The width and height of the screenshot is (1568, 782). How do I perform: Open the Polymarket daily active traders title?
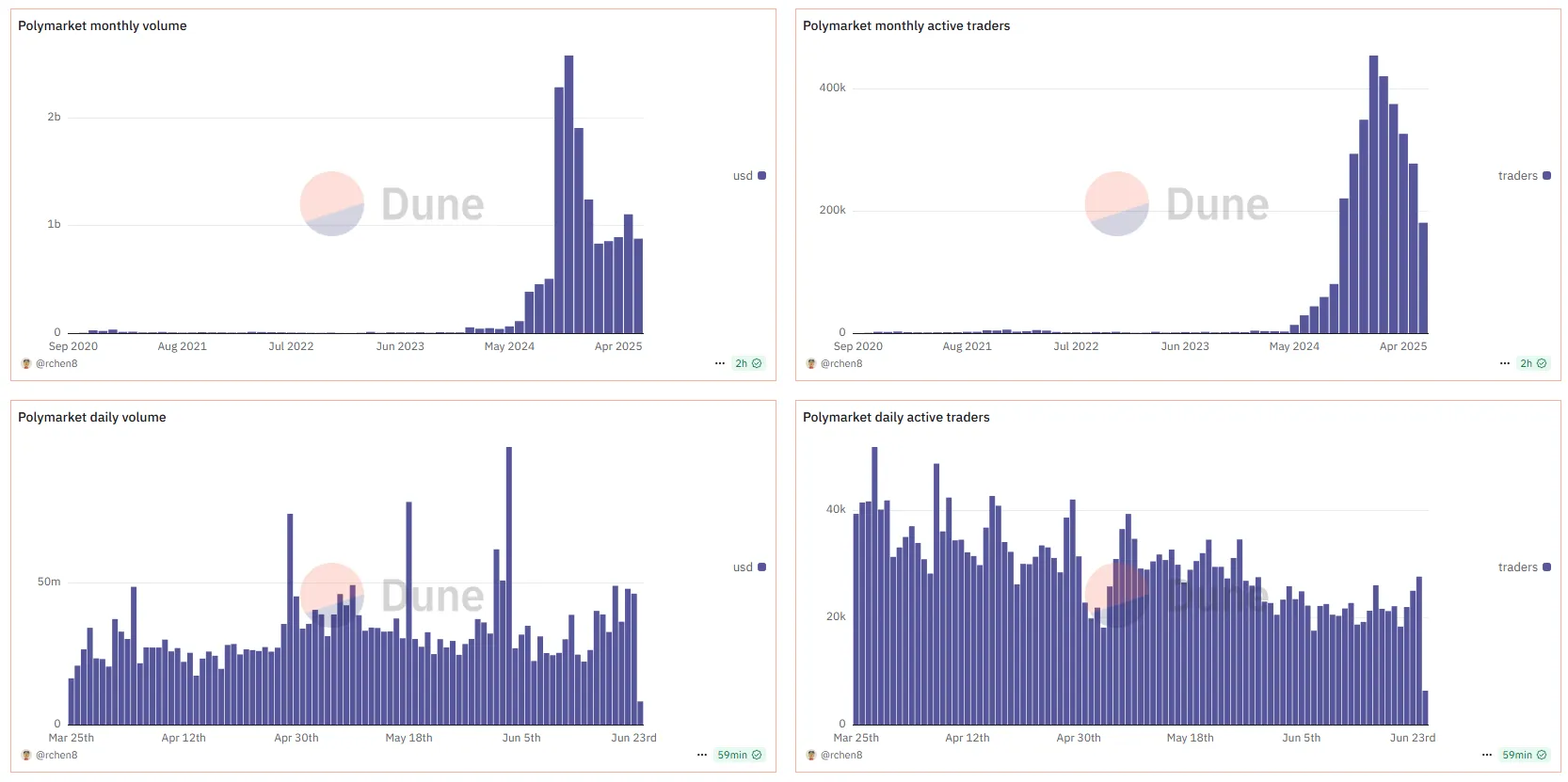pos(896,417)
